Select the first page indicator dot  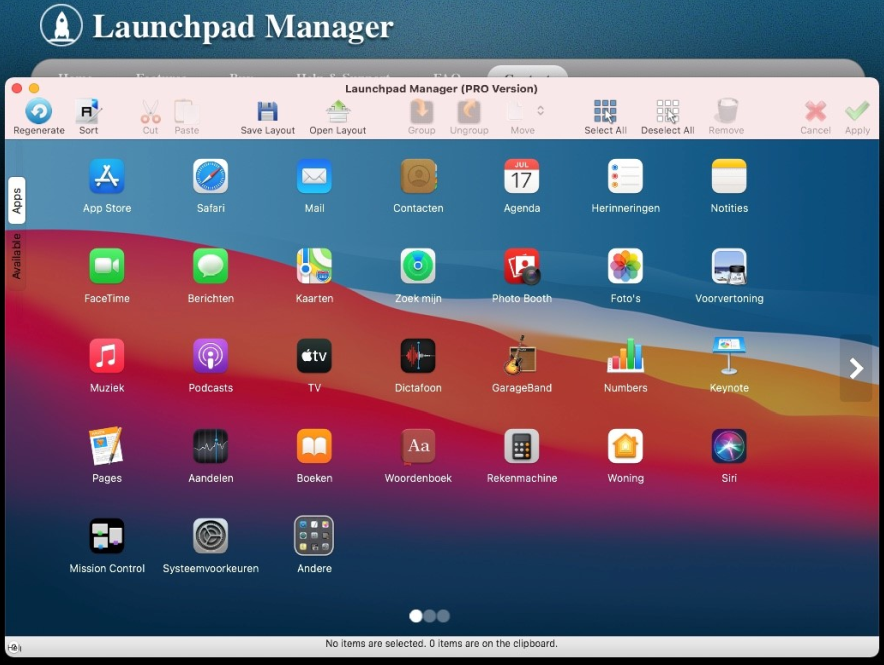coord(416,616)
